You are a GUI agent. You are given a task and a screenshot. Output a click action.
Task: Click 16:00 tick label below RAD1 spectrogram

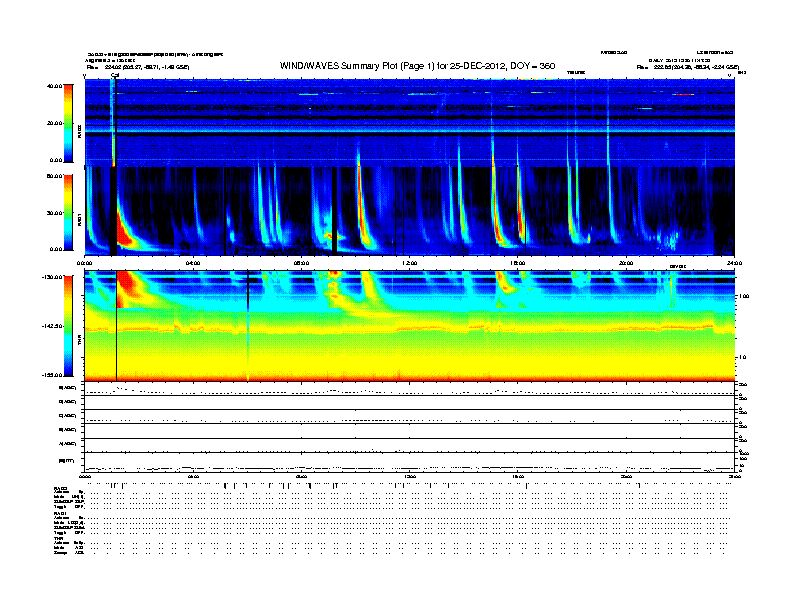coord(518,263)
